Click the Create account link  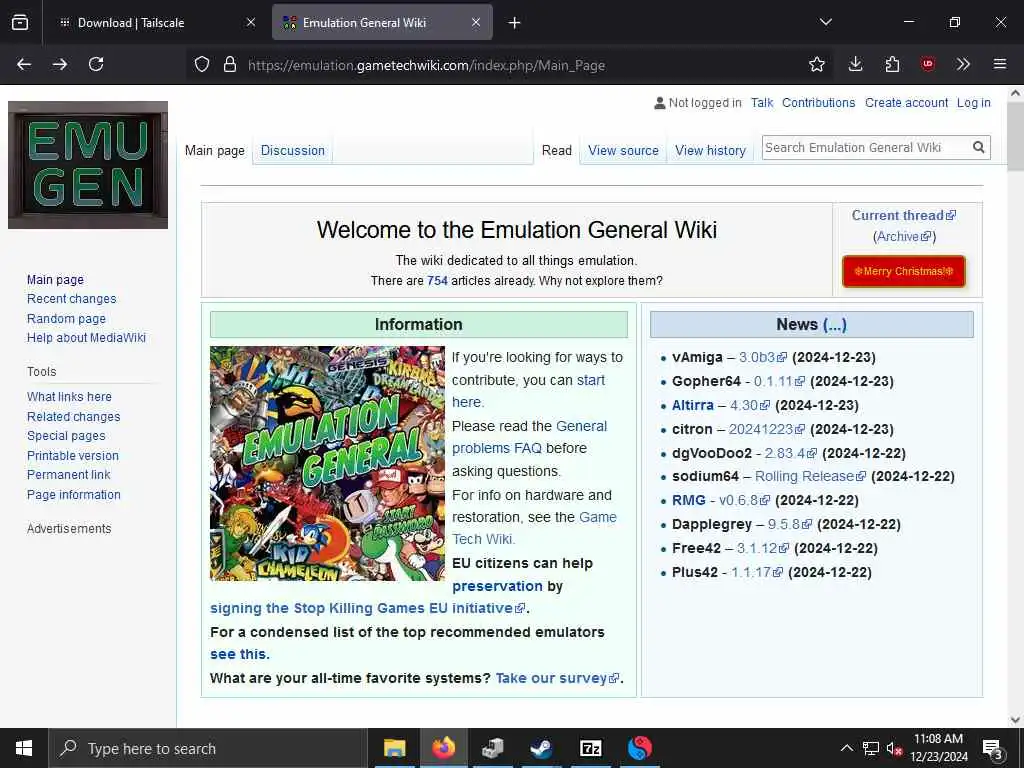906,103
